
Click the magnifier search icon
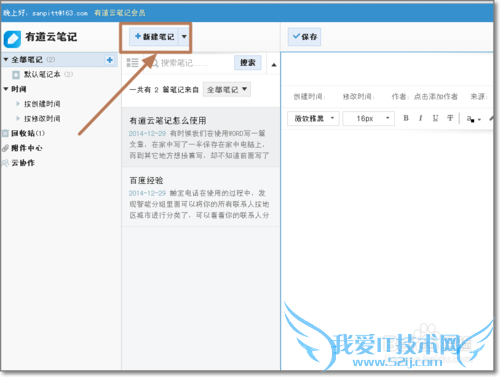[x=155, y=63]
